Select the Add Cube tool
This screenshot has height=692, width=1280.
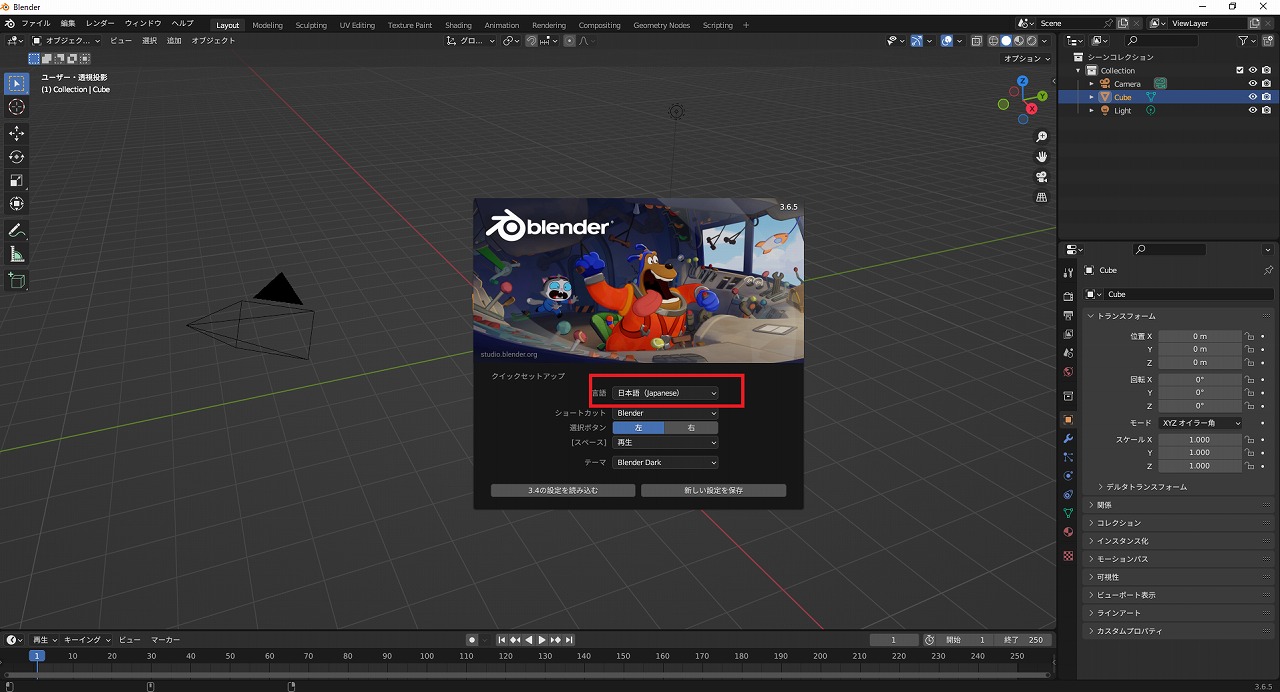(x=17, y=281)
